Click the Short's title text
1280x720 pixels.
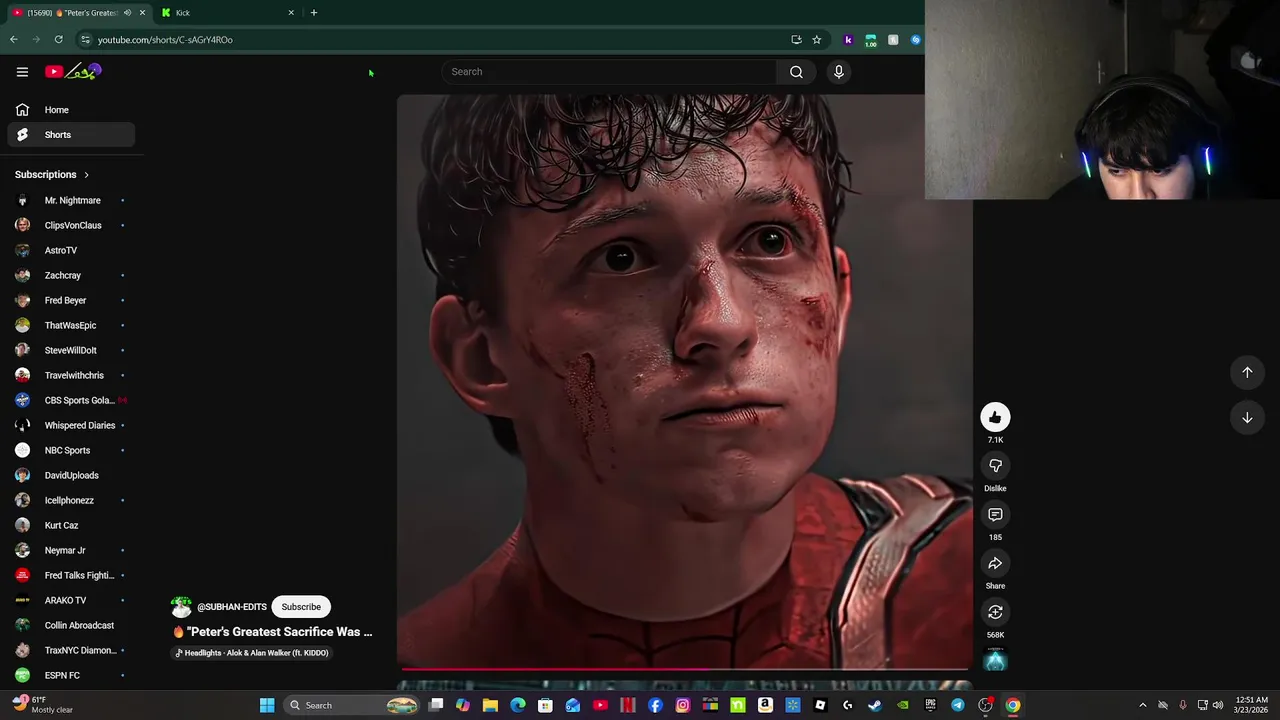pyautogui.click(x=273, y=632)
